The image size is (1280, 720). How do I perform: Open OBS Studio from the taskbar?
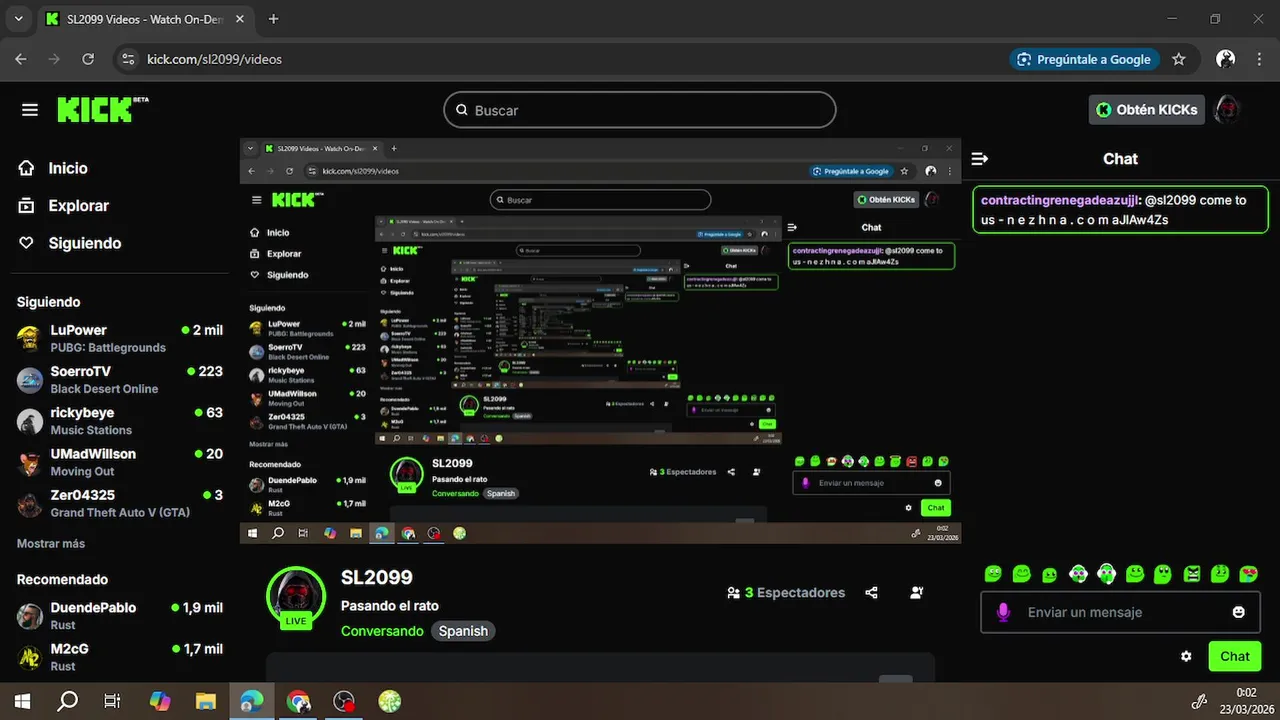click(344, 702)
